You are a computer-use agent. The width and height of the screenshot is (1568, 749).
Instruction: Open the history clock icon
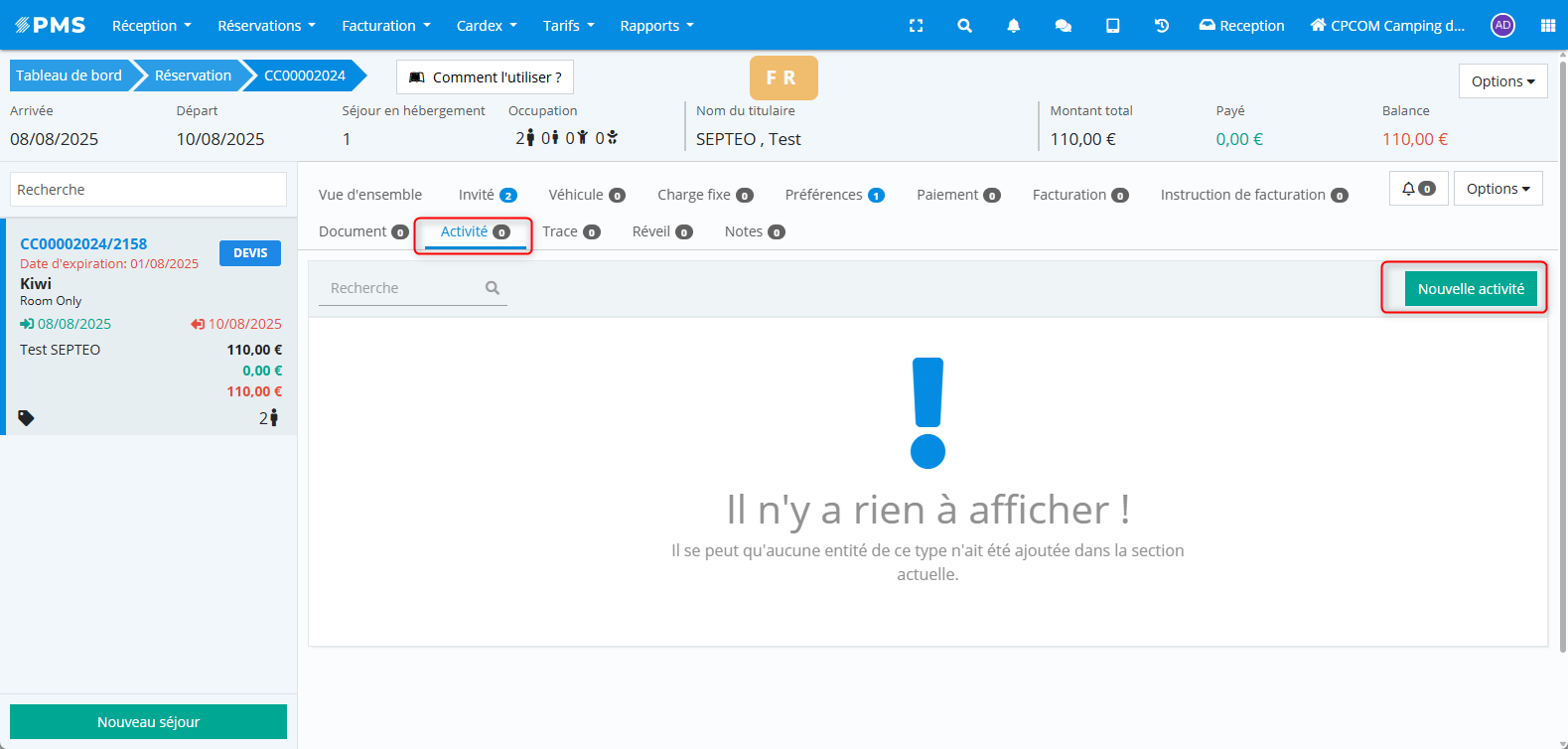pyautogui.click(x=1161, y=26)
